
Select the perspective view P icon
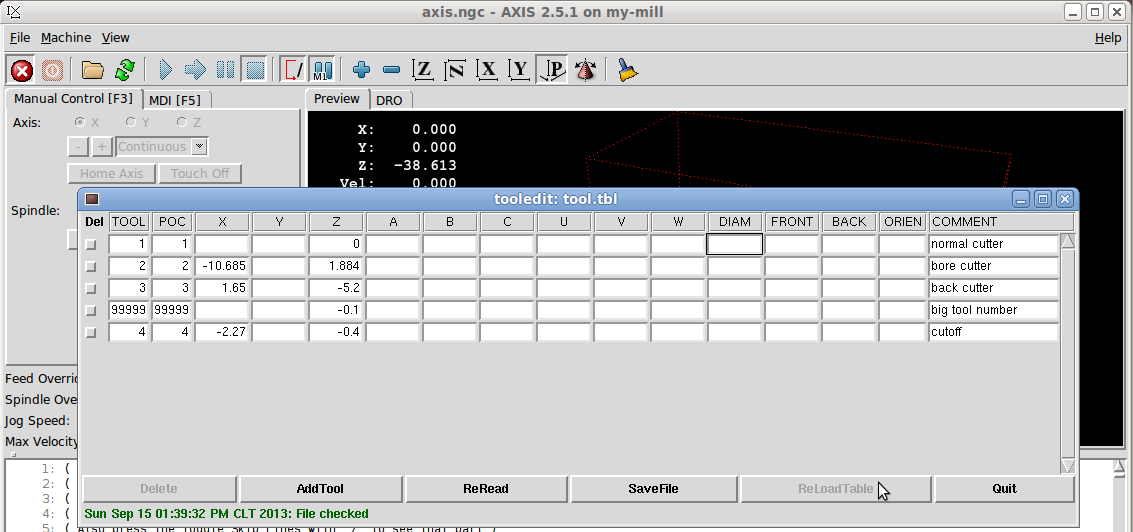point(551,70)
